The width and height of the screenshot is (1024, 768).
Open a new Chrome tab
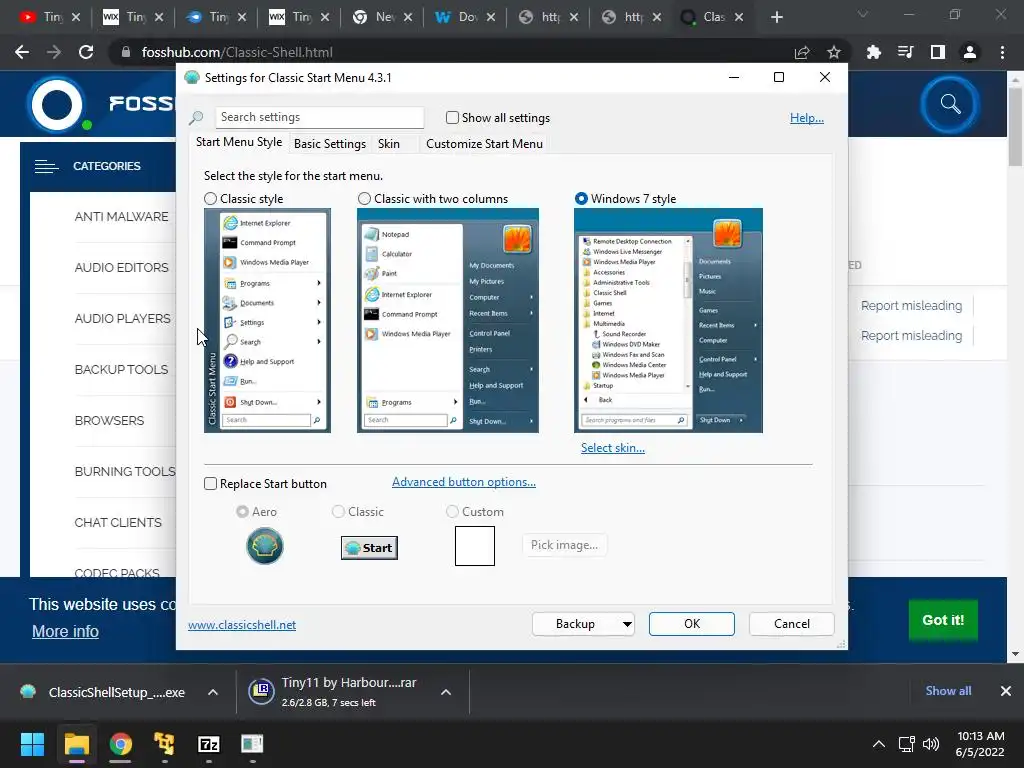click(x=776, y=18)
